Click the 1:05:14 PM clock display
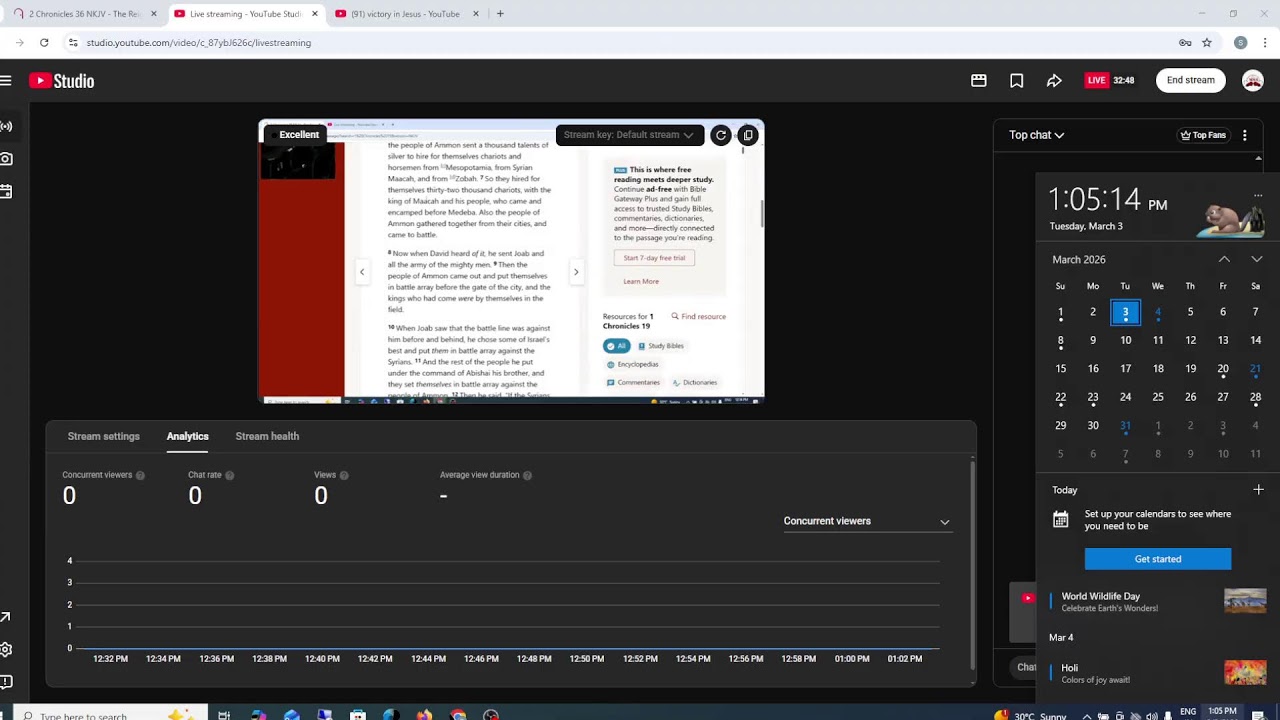Viewport: 1280px width, 720px height. click(x=1107, y=200)
